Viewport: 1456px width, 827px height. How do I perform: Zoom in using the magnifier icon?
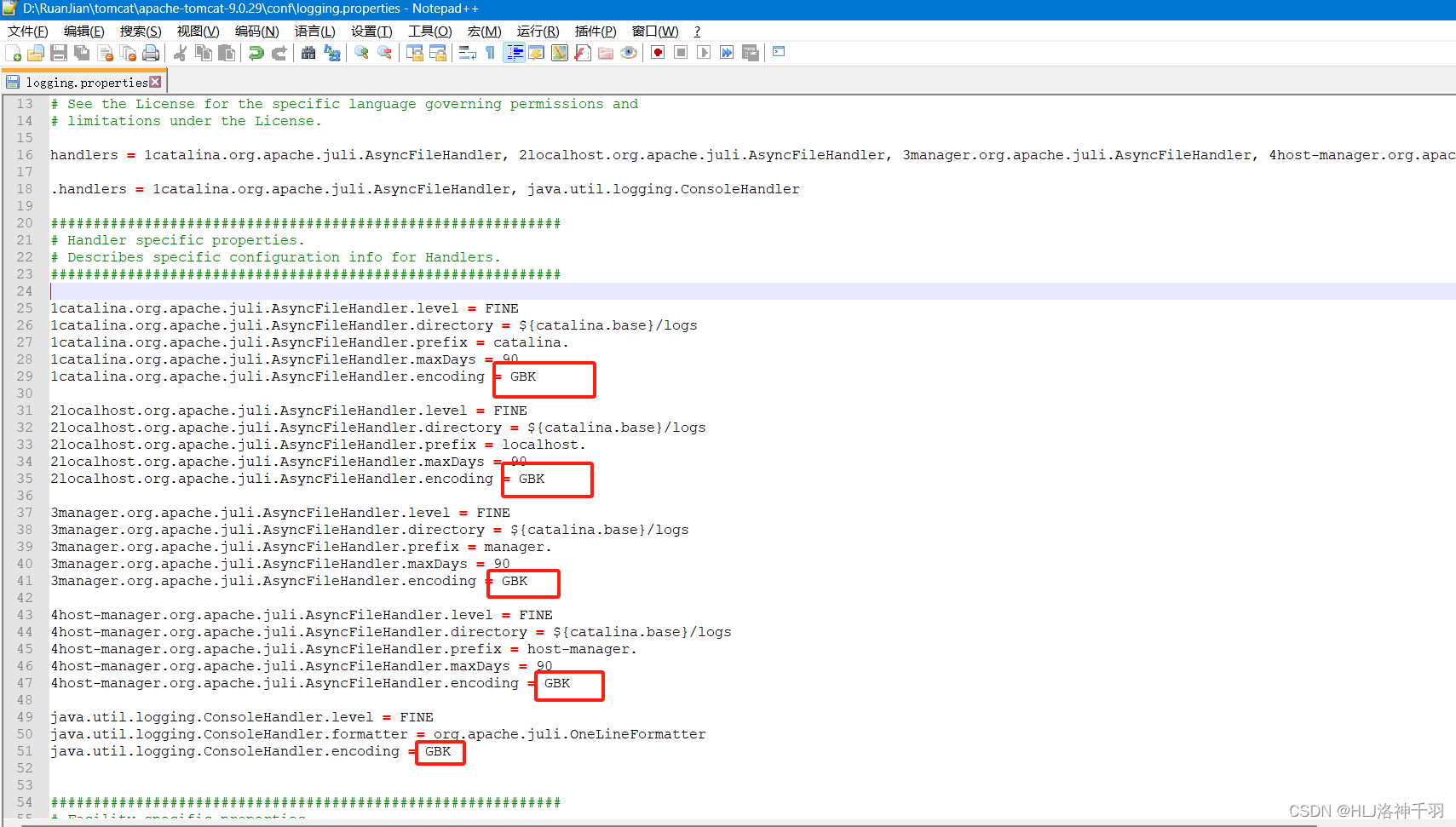361,53
